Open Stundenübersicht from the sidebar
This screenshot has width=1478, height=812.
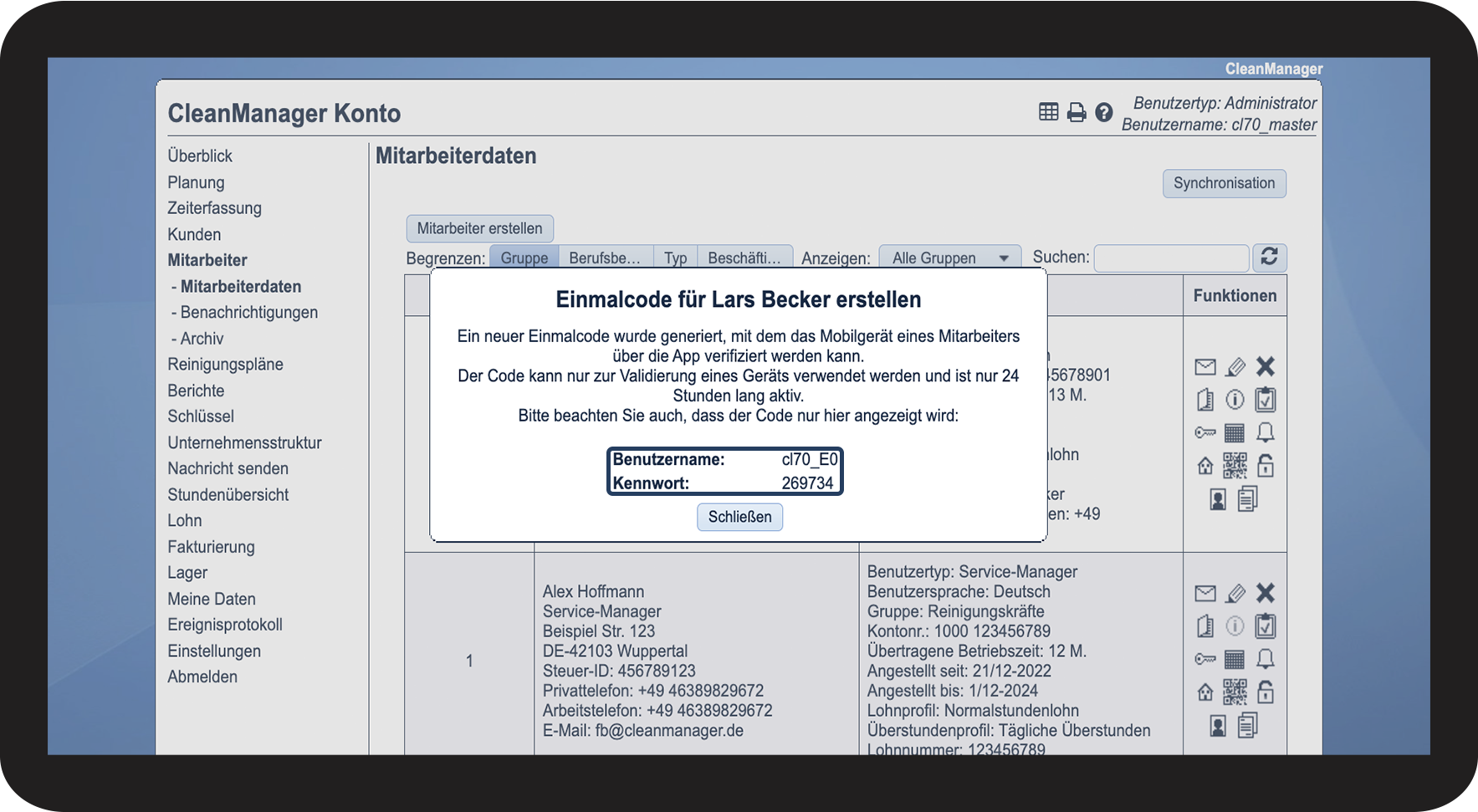228,495
